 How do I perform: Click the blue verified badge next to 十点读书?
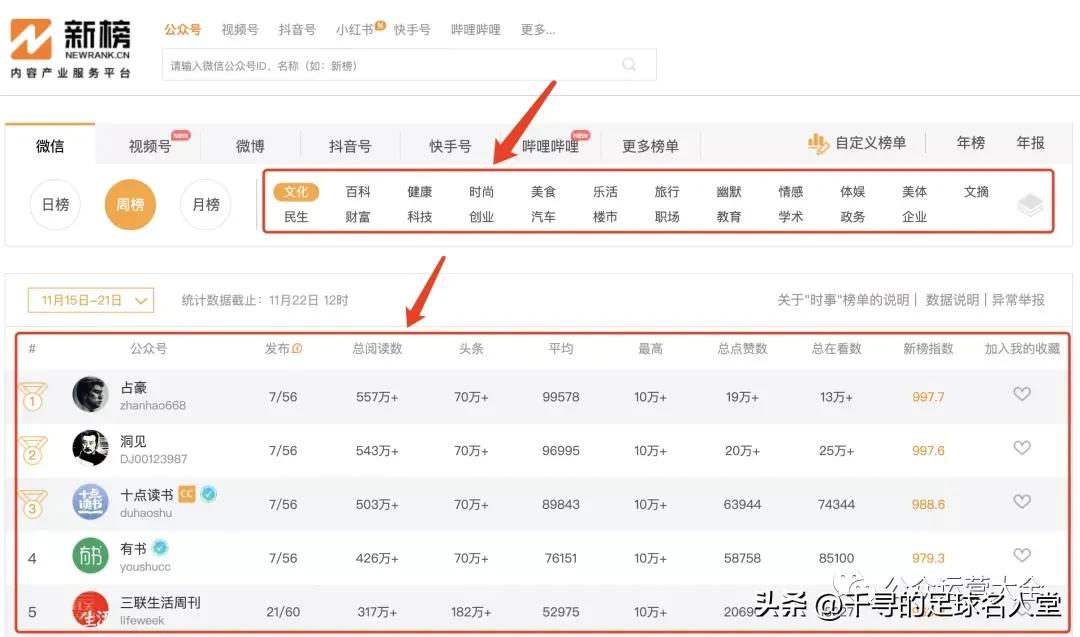(209, 493)
